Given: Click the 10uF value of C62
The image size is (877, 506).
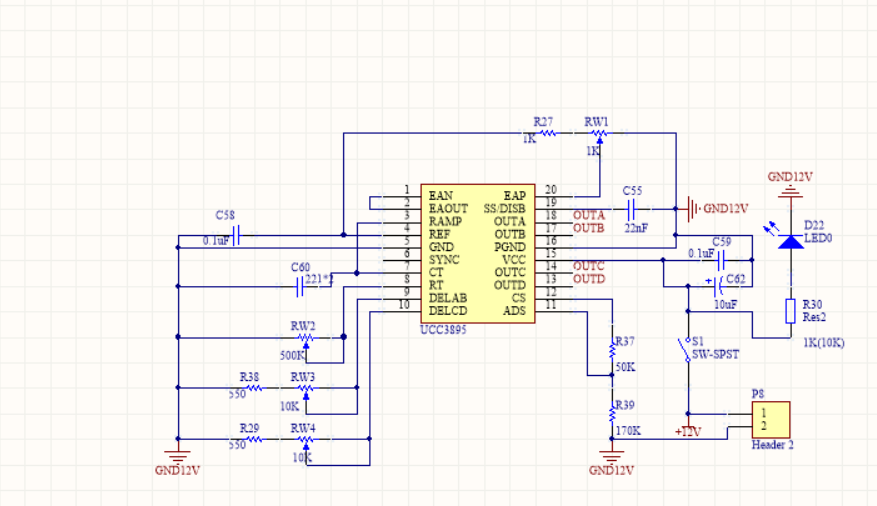Looking at the screenshot, I should coord(725,305).
